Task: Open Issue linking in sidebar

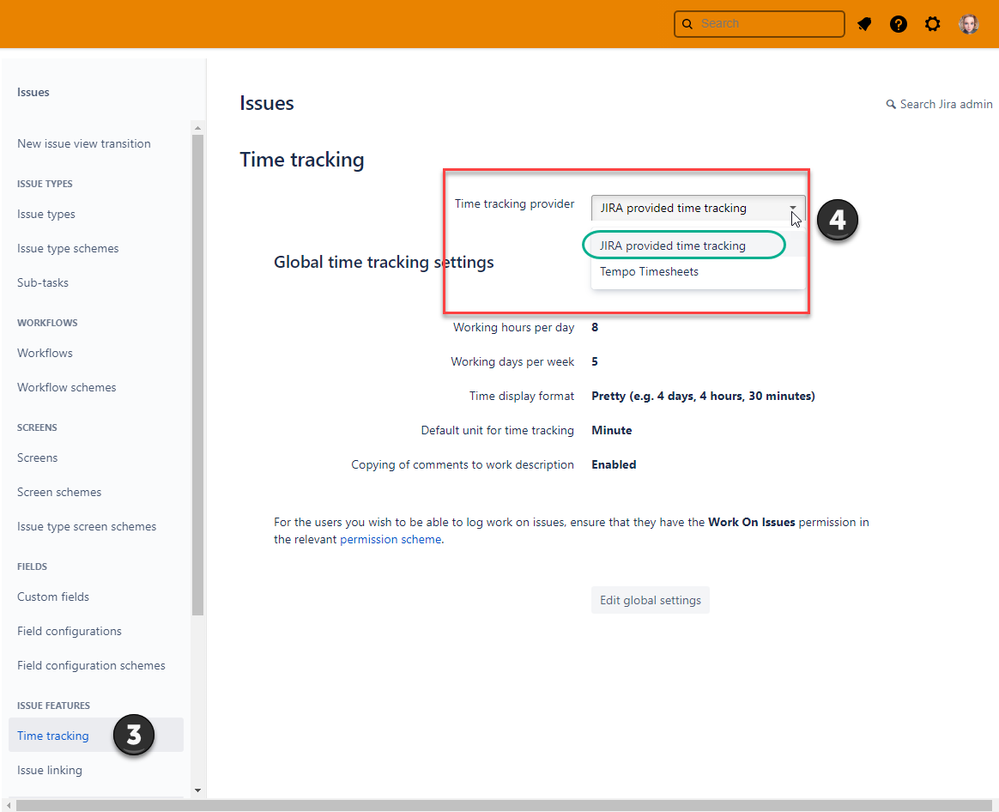Action: tap(50, 770)
